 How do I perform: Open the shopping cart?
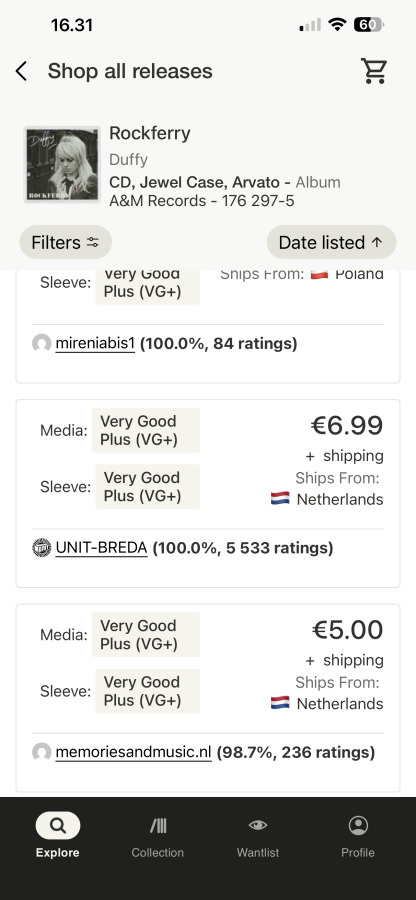pyautogui.click(x=374, y=71)
